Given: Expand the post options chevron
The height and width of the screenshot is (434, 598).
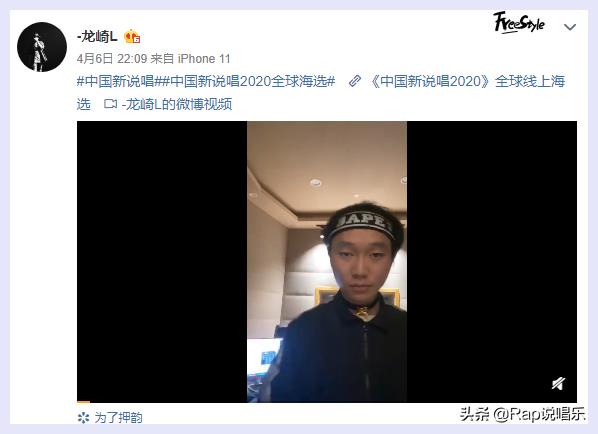Looking at the screenshot, I should pos(570,27).
